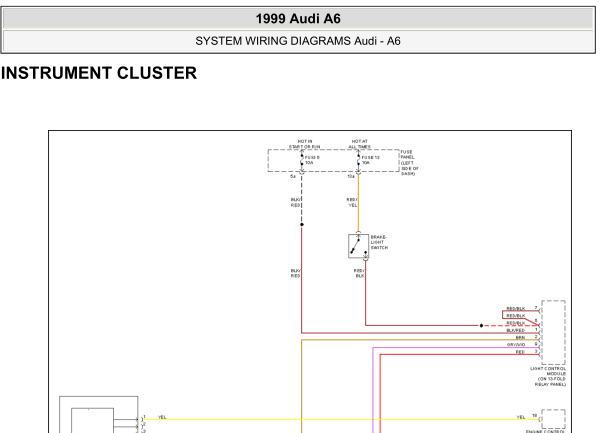Select 'RED/BLK' label at module pin 6
The height and width of the screenshot is (433, 601).
click(516, 323)
